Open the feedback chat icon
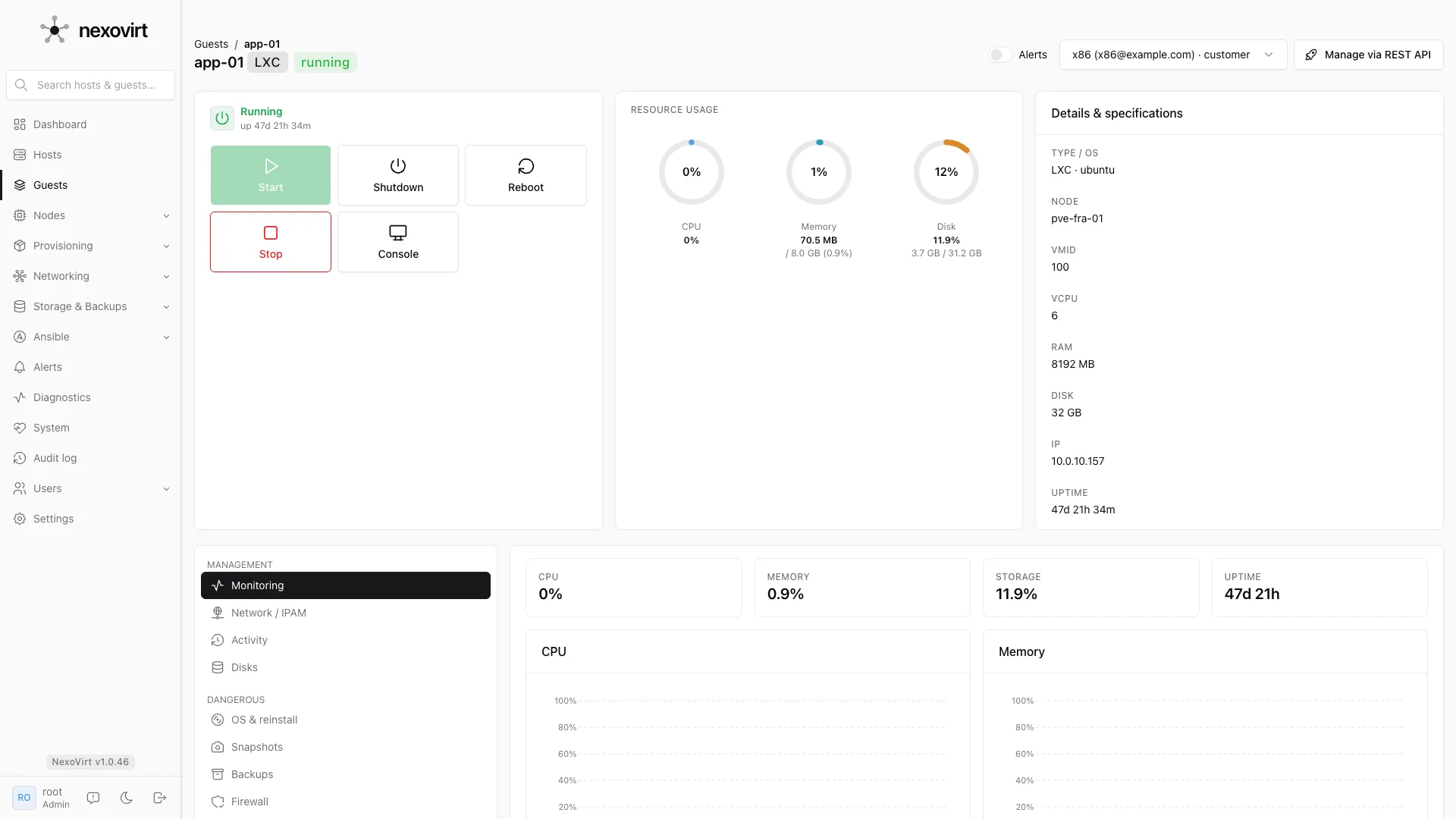This screenshot has height=819, width=1456. tap(93, 798)
